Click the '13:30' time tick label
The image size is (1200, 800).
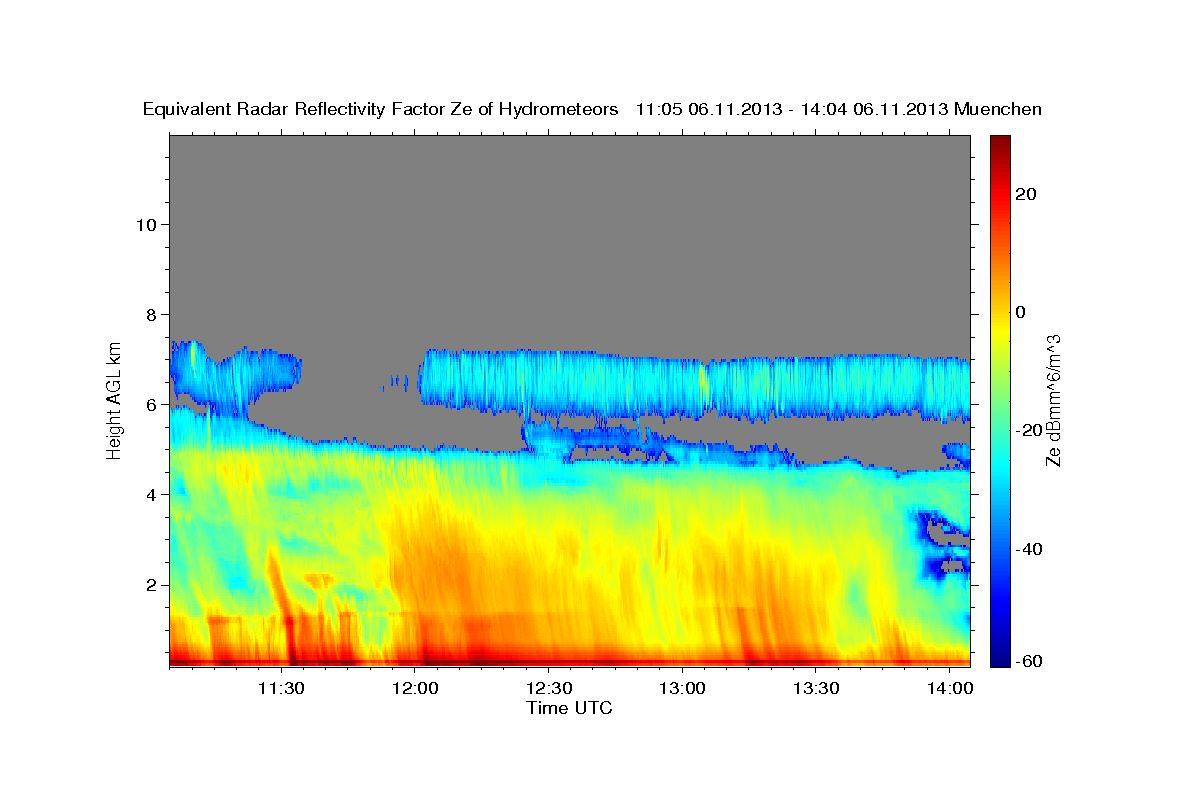815,688
